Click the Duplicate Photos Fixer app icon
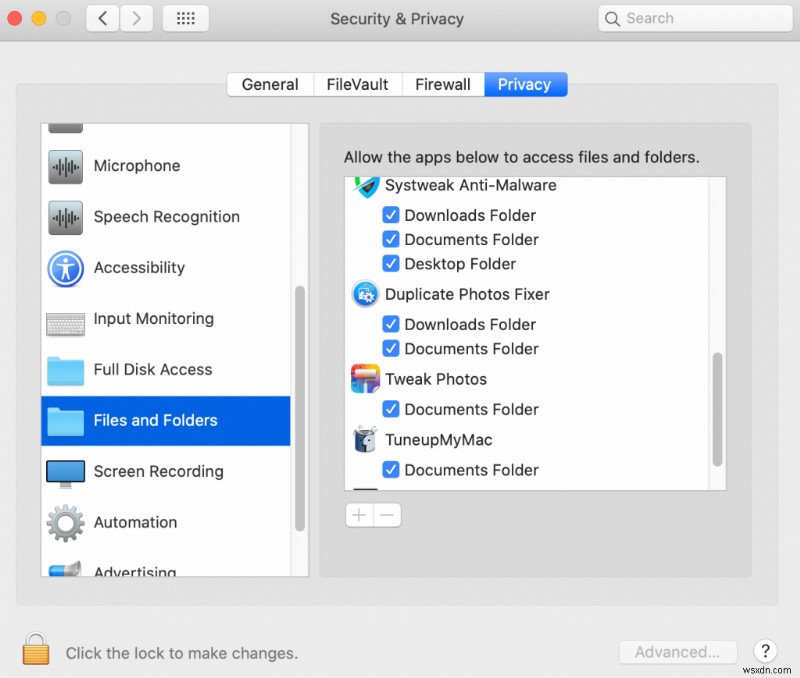This screenshot has width=800, height=678. point(365,295)
